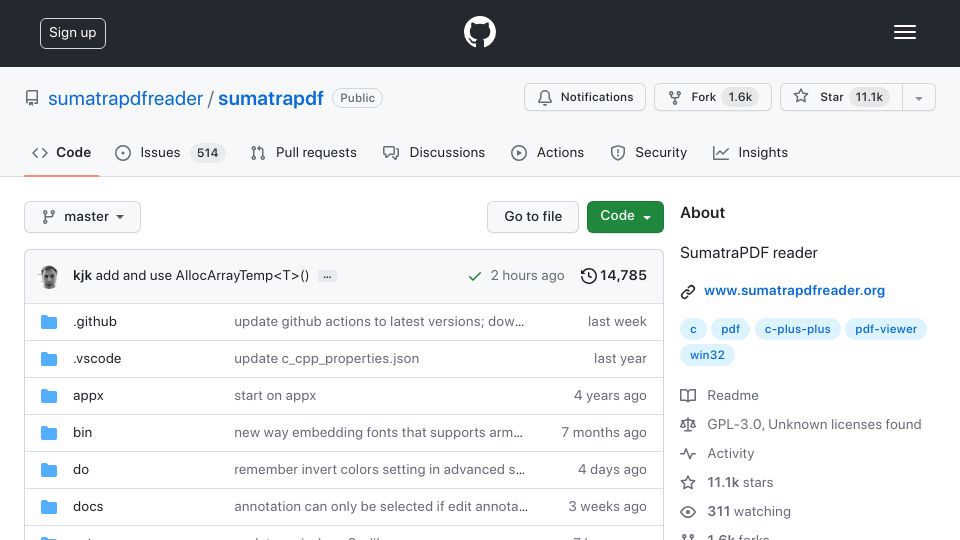The width and height of the screenshot is (960, 540).
Task: Click 'GPL-3.0, Unknown licenses found' link
Action: pyautogui.click(x=814, y=424)
